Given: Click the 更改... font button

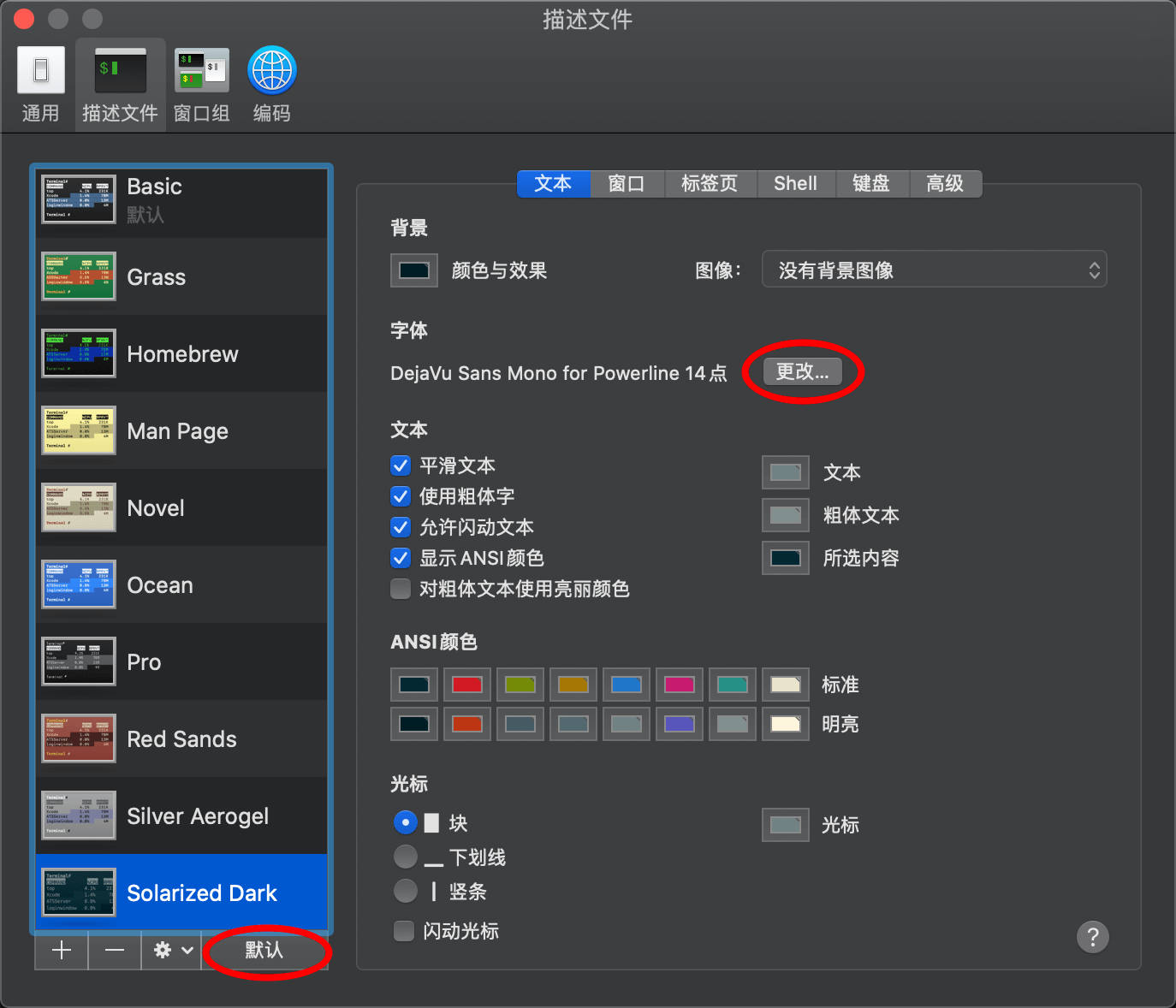Looking at the screenshot, I should pyautogui.click(x=802, y=371).
